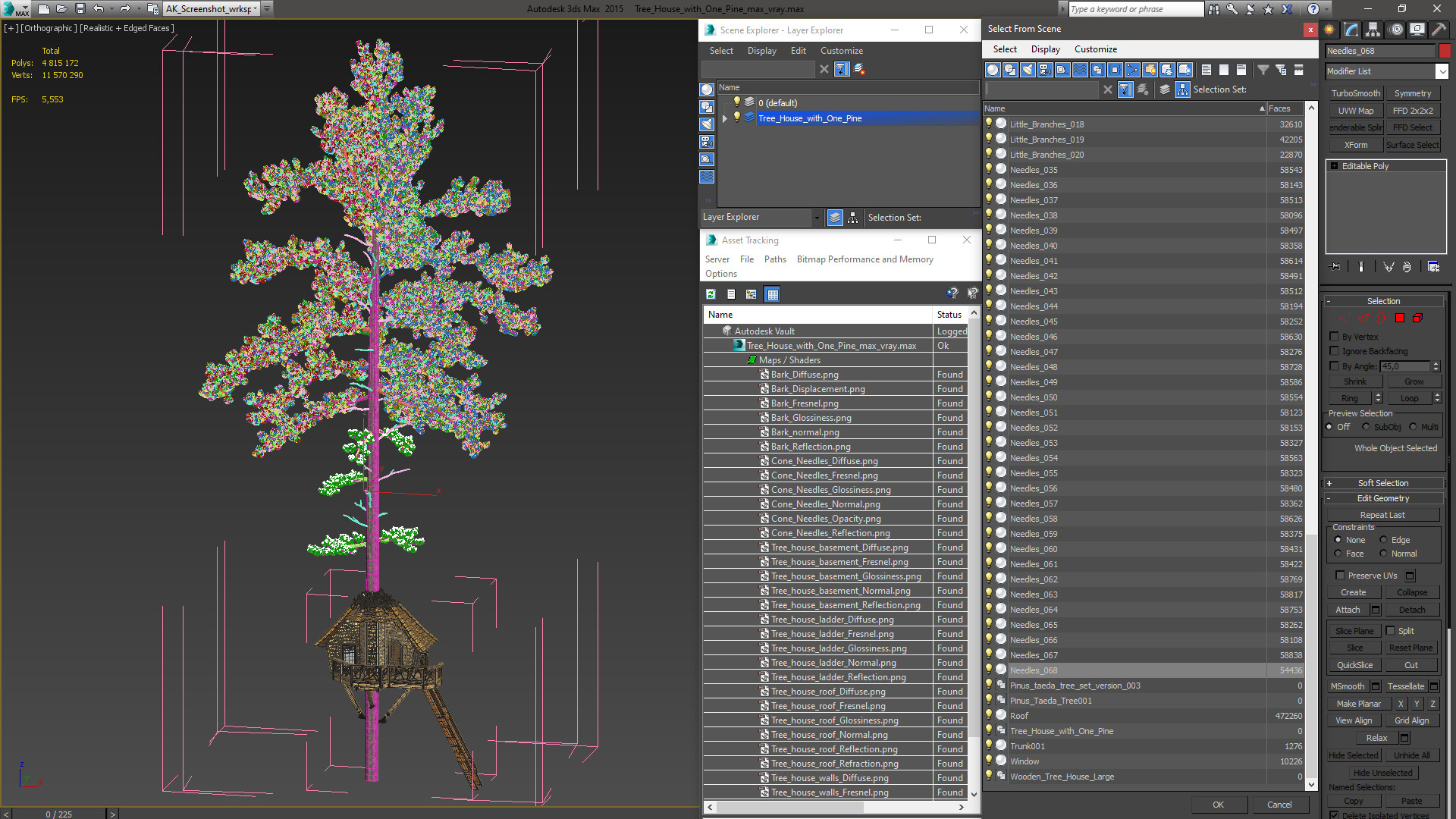Screen dimensions: 1456x819
Task: Open Options menu in Asset Tracking
Action: [x=721, y=274]
